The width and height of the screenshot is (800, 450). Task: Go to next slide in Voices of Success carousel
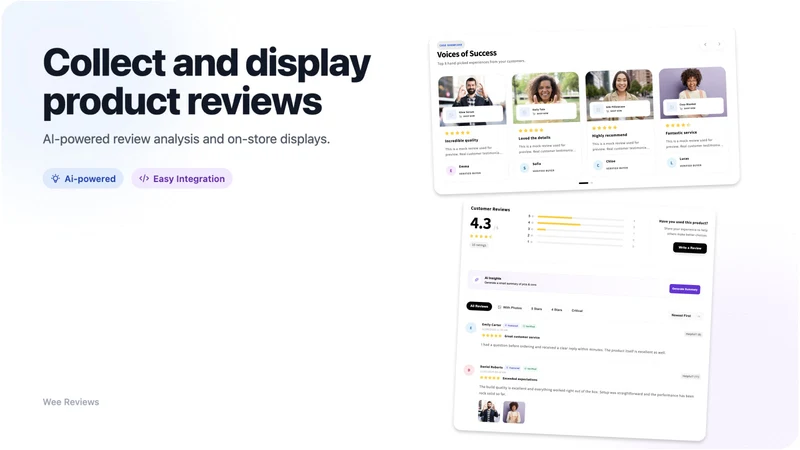pos(719,44)
